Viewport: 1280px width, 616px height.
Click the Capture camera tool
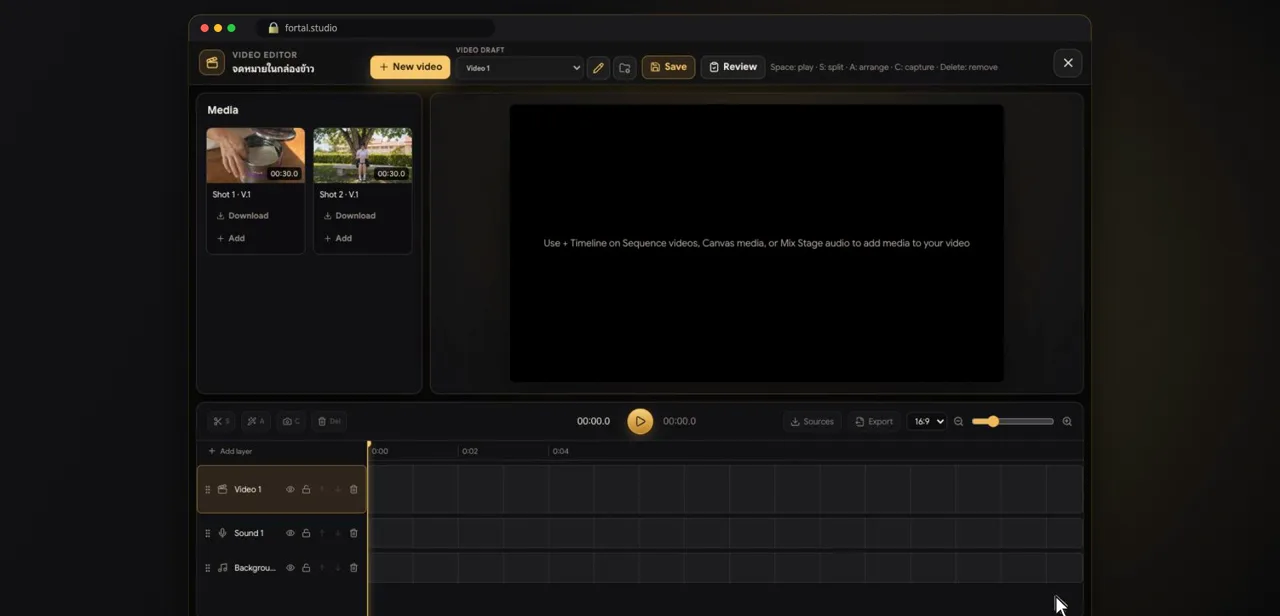point(291,421)
